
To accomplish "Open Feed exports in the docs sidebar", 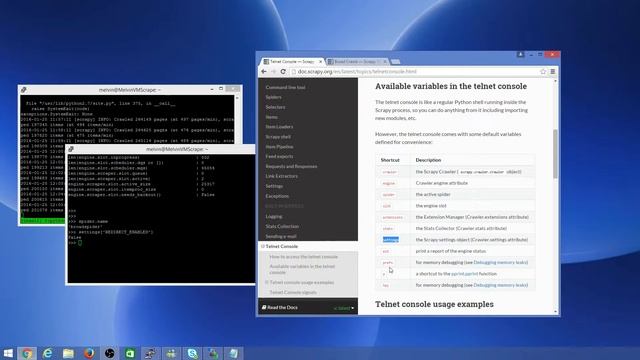I will pos(279,156).
